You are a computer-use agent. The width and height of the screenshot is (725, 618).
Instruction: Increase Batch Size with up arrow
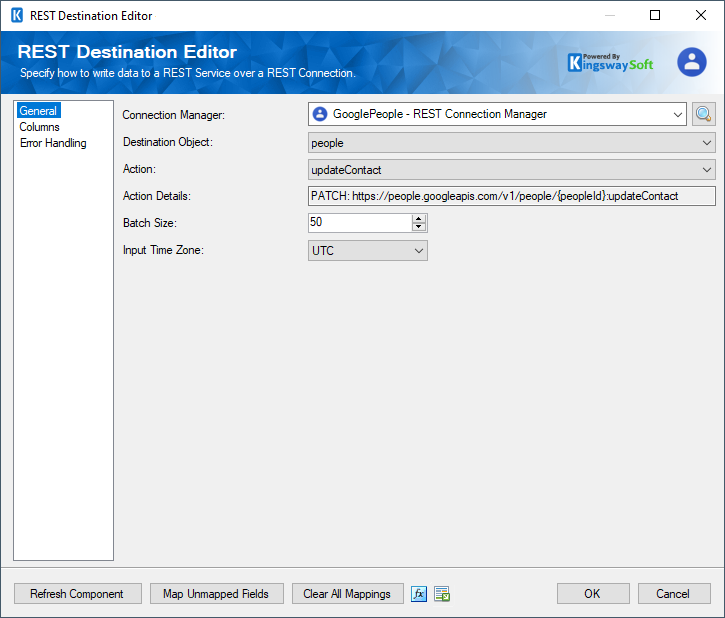[x=419, y=218]
